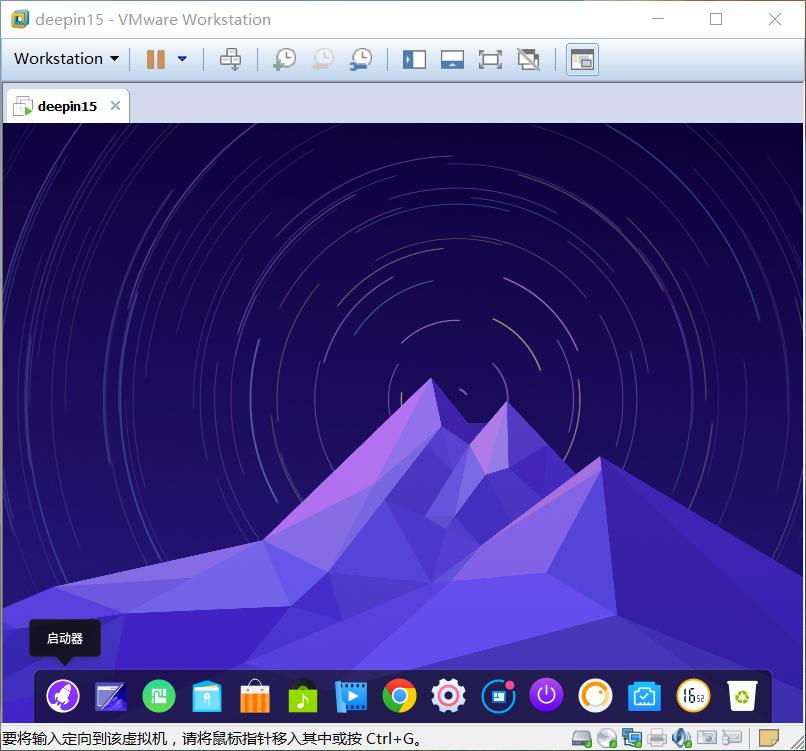Pause the virtual machine

click(156, 59)
